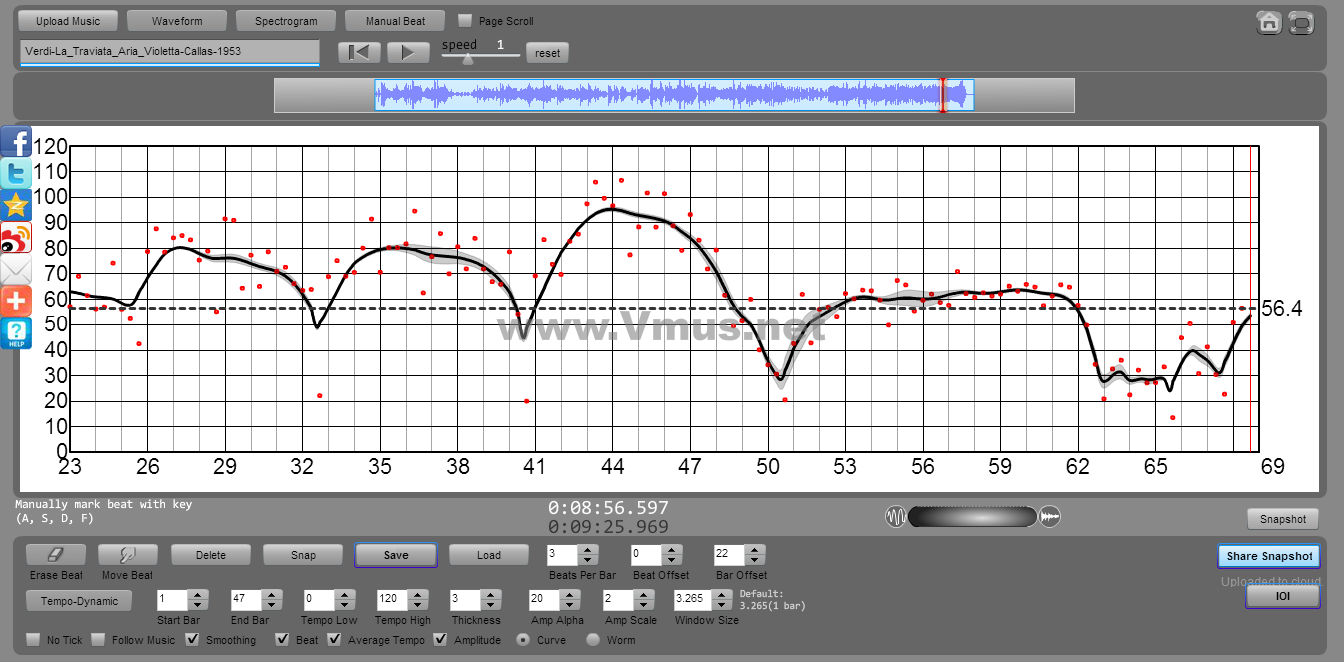
Task: Click the red playhead marker in waveform overview
Action: [x=941, y=95]
